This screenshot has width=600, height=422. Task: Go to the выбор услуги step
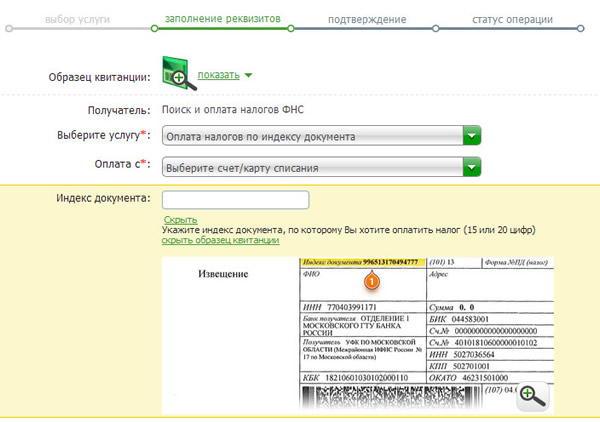tap(76, 19)
